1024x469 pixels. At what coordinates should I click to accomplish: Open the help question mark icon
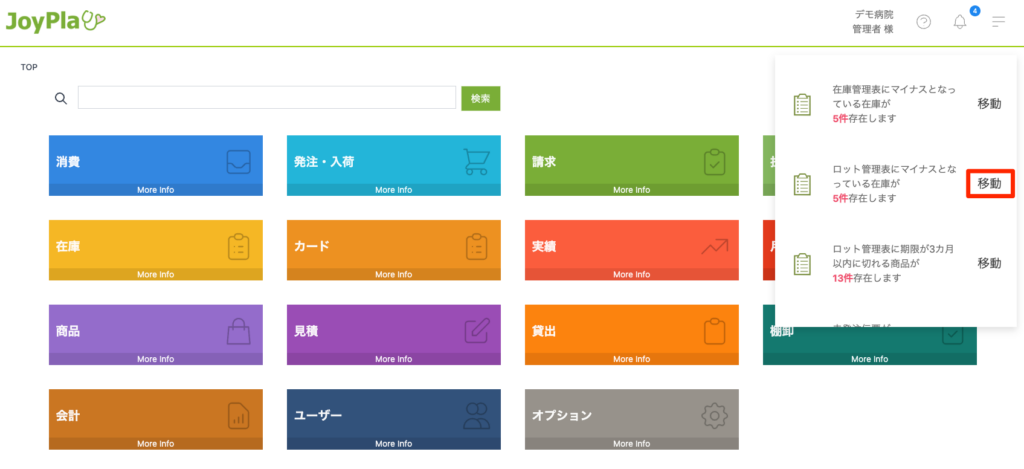click(x=923, y=22)
